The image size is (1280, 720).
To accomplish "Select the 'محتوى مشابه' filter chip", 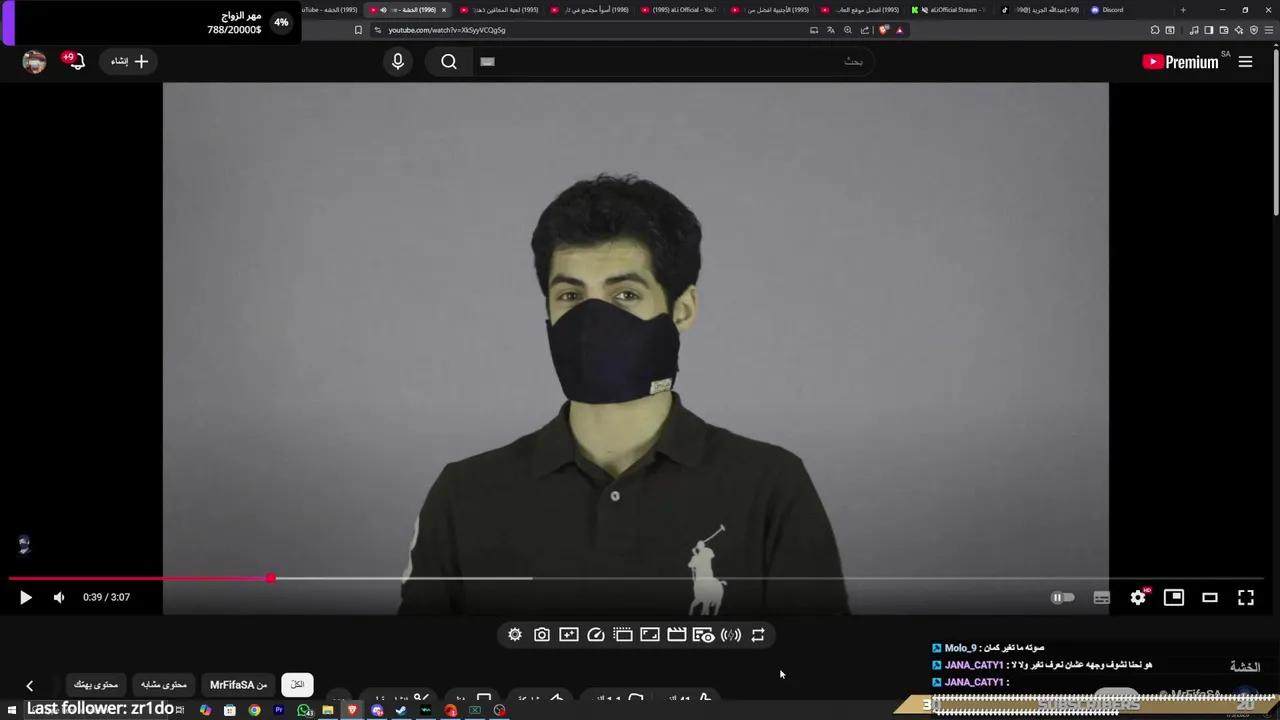I will pyautogui.click(x=163, y=685).
